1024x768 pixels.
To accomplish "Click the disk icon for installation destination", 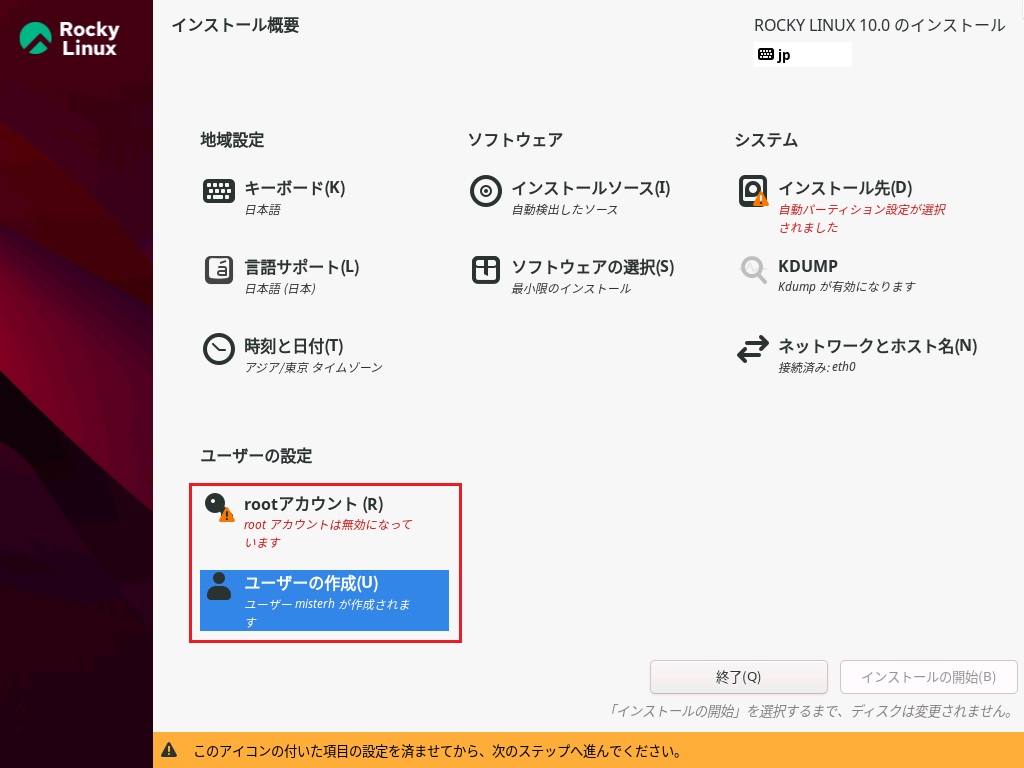I will [x=753, y=191].
